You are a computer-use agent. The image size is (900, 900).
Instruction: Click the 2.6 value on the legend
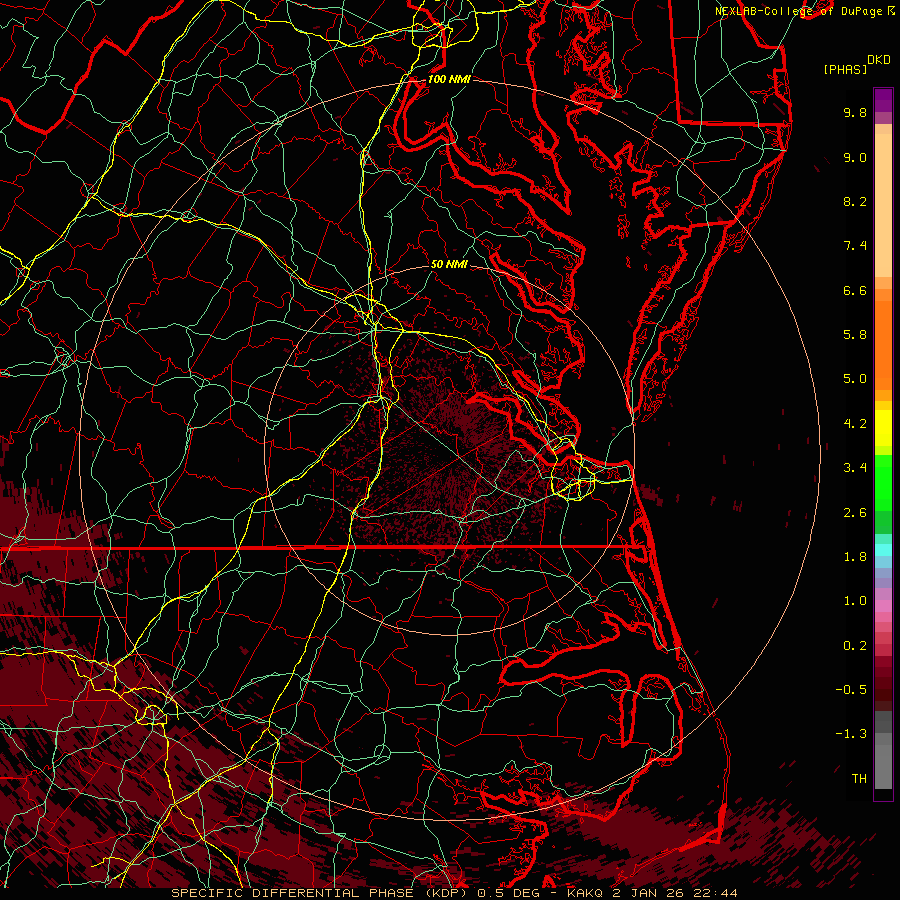(855, 513)
